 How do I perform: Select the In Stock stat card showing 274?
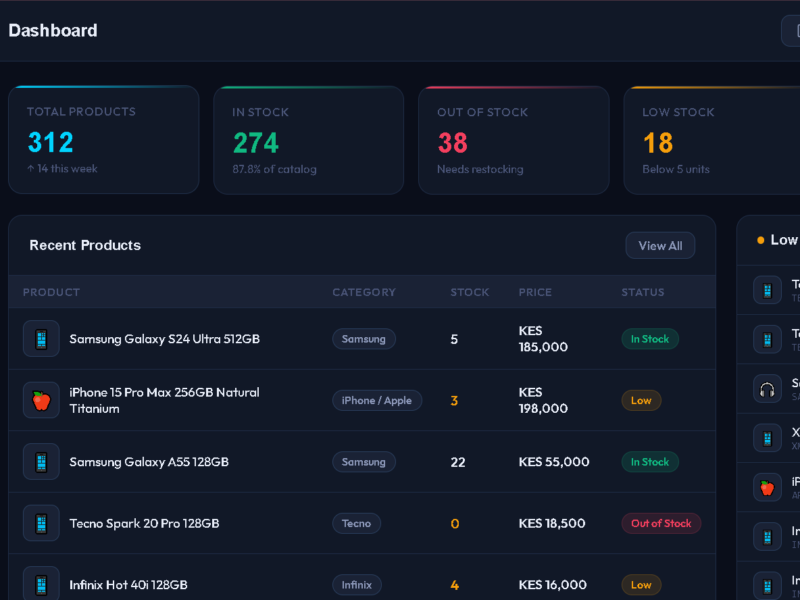click(308, 140)
